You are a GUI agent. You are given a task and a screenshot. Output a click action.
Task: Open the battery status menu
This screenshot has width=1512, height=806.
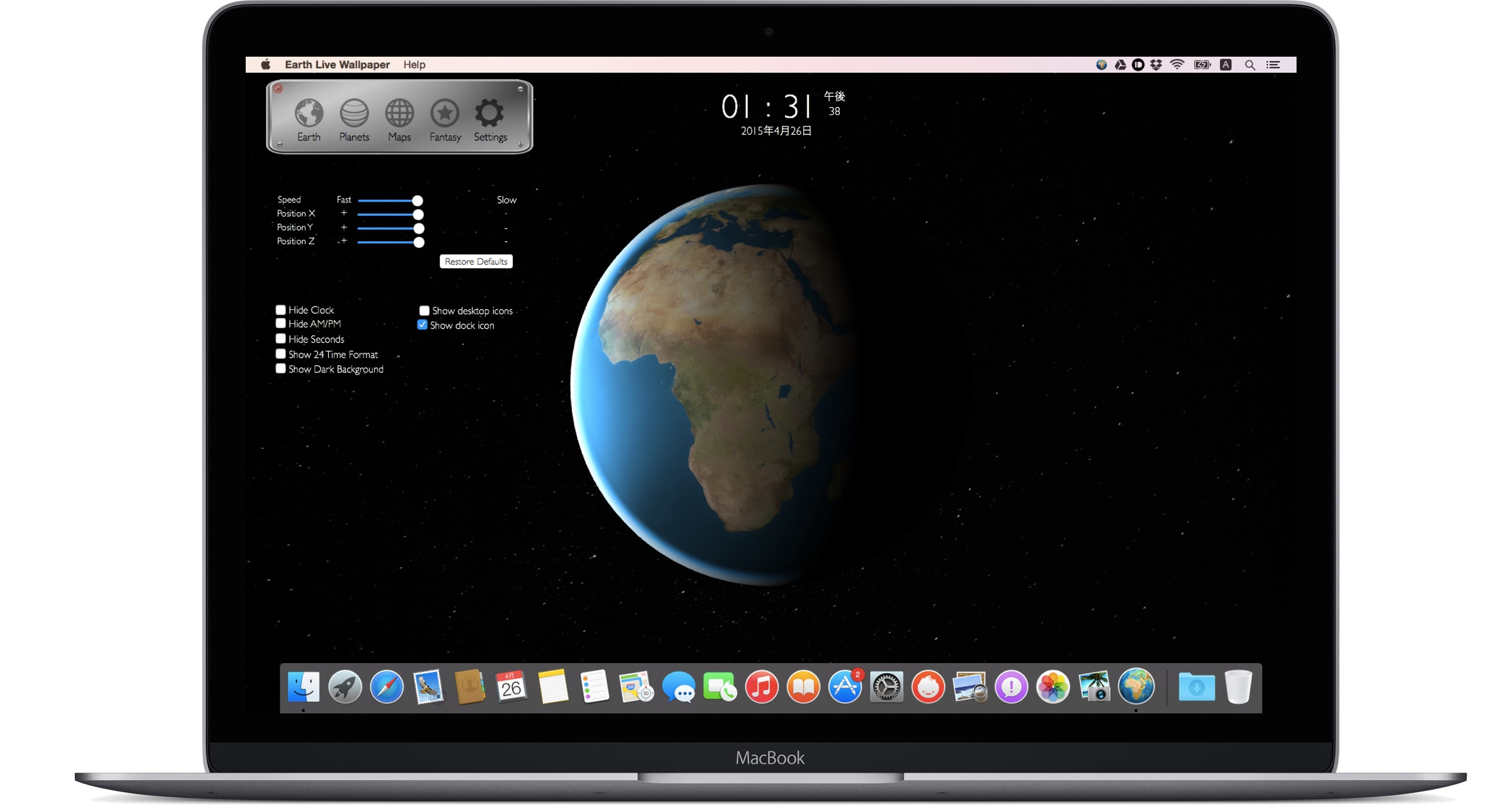tap(1201, 64)
